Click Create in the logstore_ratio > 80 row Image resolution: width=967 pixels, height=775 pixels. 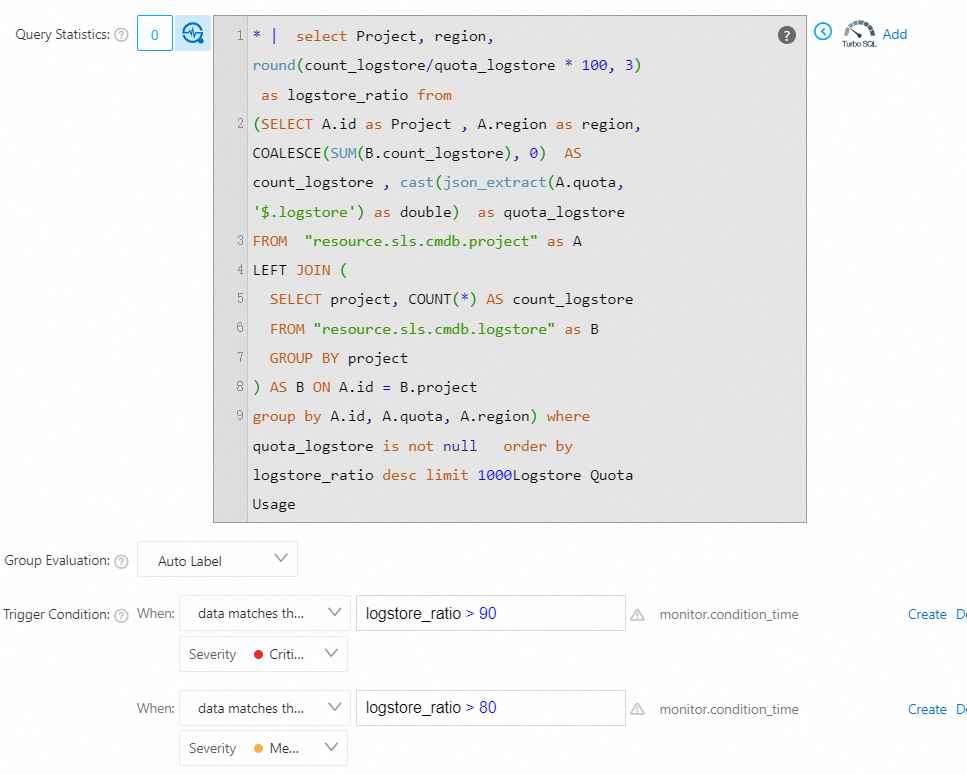click(927, 709)
